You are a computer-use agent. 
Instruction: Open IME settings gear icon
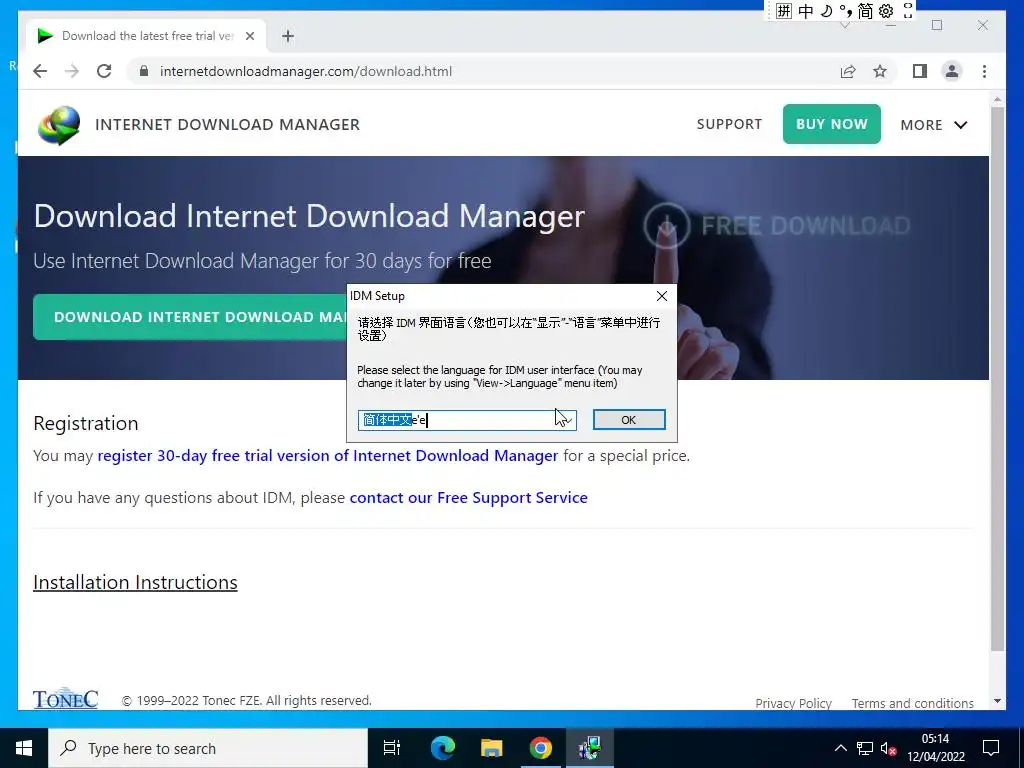coord(886,10)
